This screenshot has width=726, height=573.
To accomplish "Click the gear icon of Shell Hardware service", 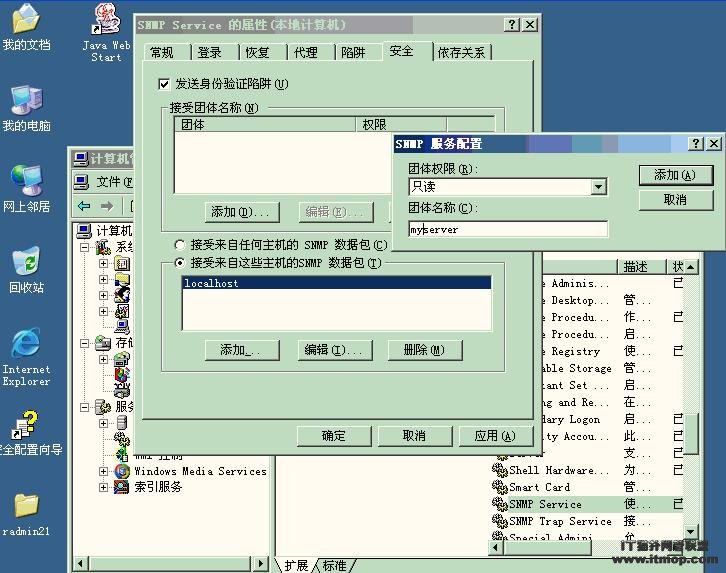I will point(500,470).
